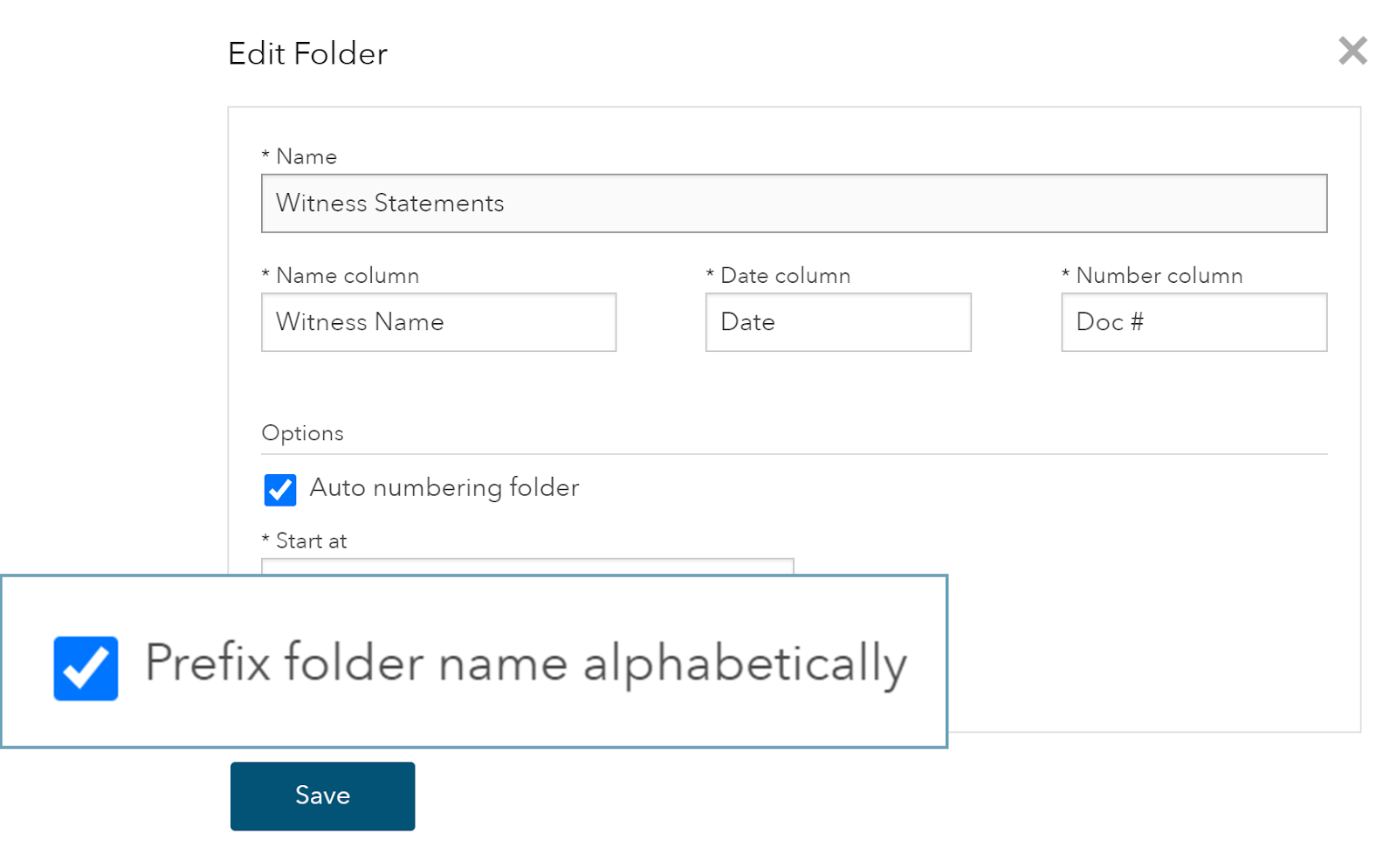Uncheck the Auto numbering folder checkbox
The image size is (1397, 868).
pos(280,490)
